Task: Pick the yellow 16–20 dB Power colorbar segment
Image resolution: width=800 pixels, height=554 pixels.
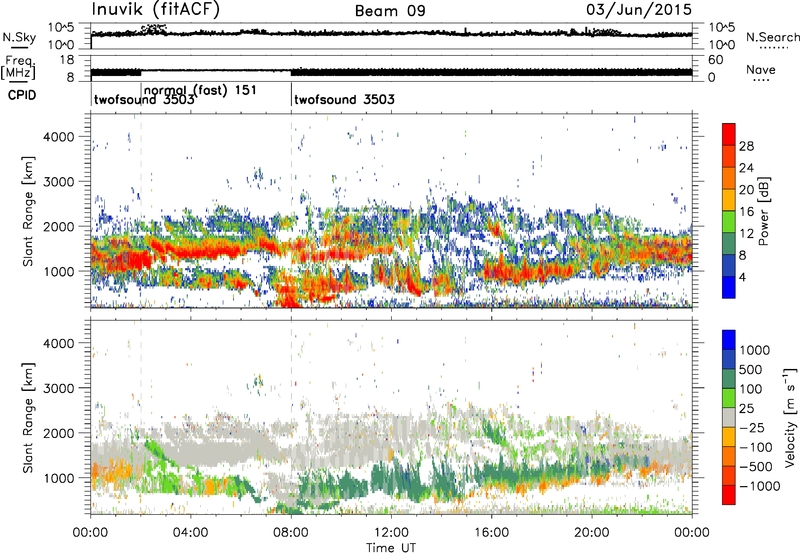Action: point(729,200)
